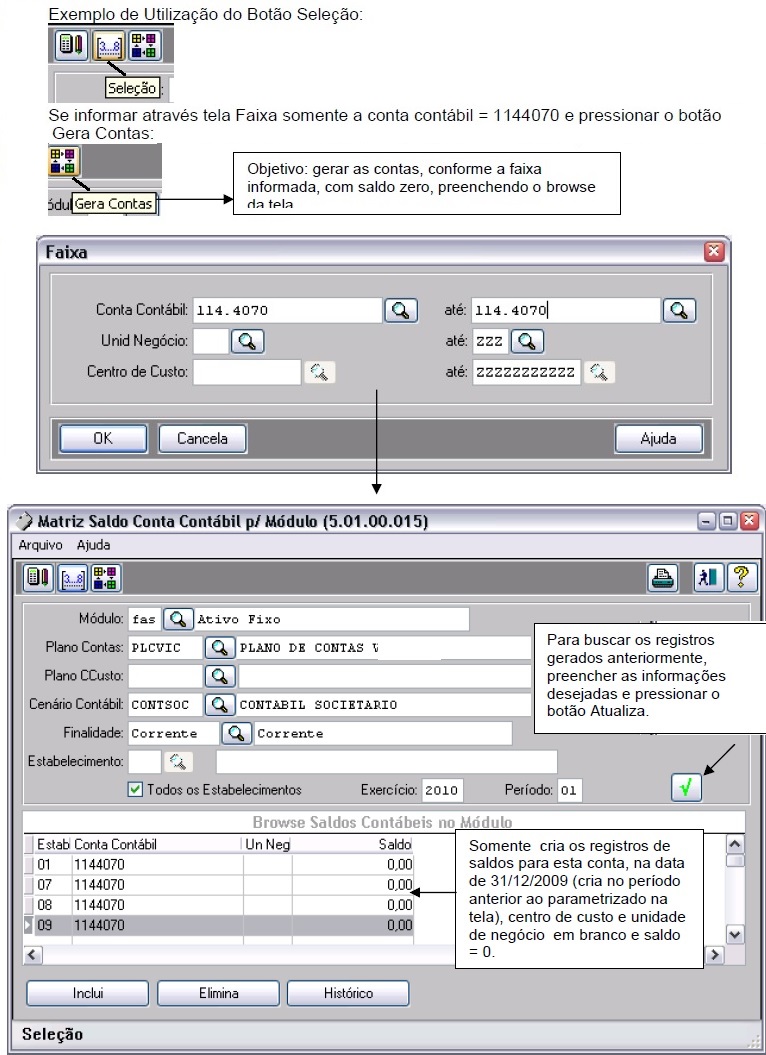Click browse scrollbar up arrow
Screen dimensions: 766x1055
[735, 844]
